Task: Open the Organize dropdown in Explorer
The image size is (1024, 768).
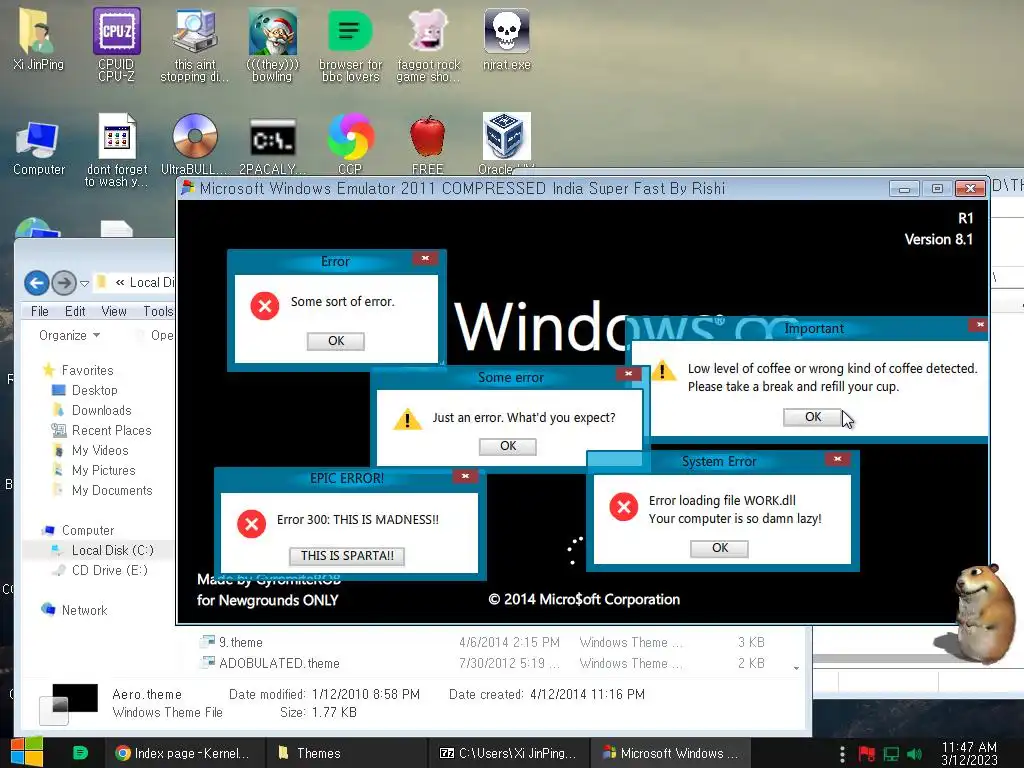Action: [69, 335]
